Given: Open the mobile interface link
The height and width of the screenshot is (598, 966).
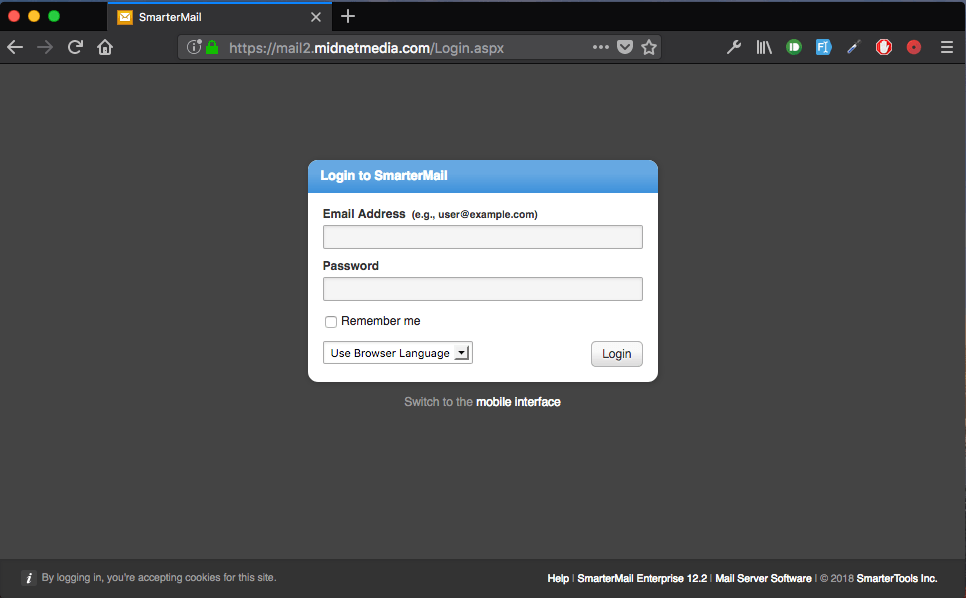Looking at the screenshot, I should [x=519, y=401].
